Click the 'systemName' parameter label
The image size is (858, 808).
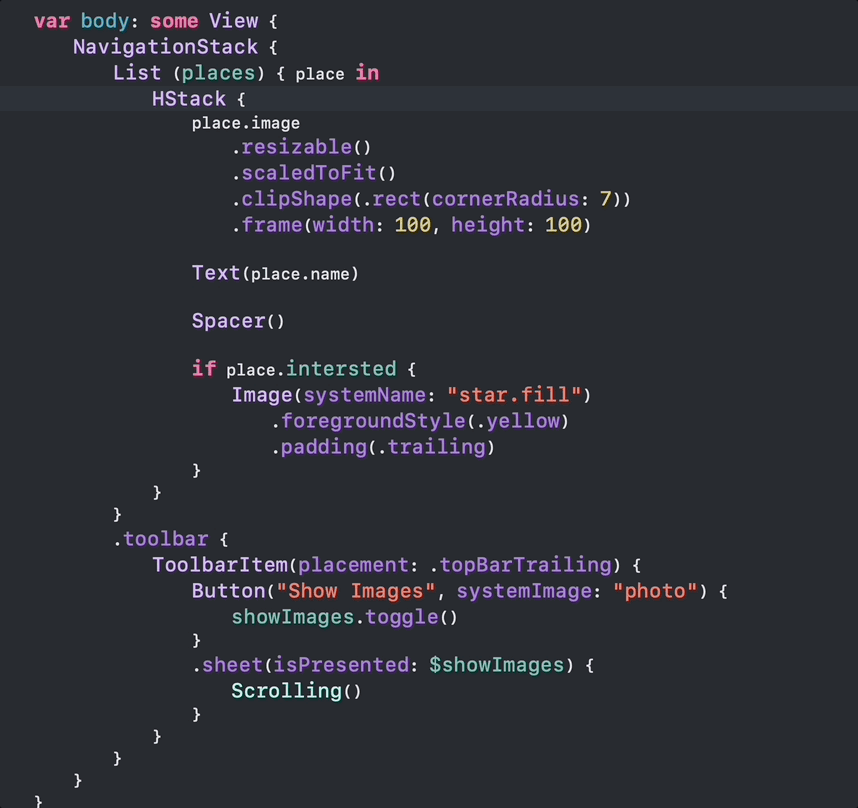364,395
